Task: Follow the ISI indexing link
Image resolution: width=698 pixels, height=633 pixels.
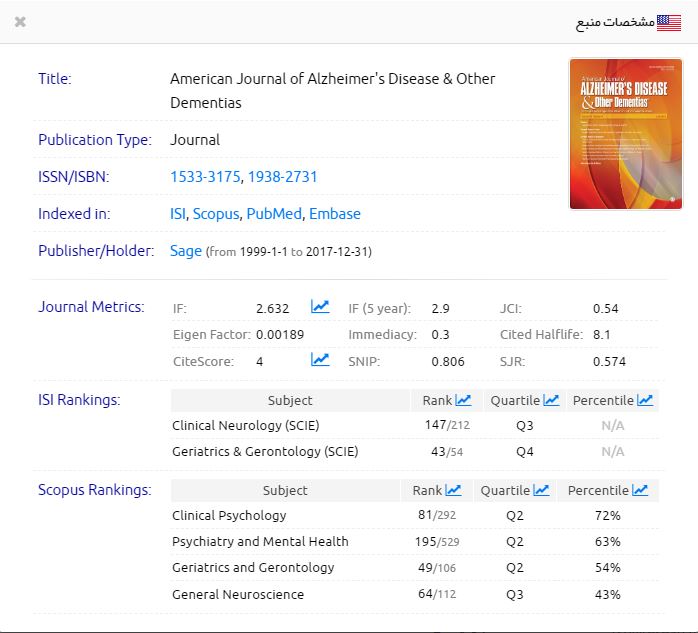Action: pos(178,214)
